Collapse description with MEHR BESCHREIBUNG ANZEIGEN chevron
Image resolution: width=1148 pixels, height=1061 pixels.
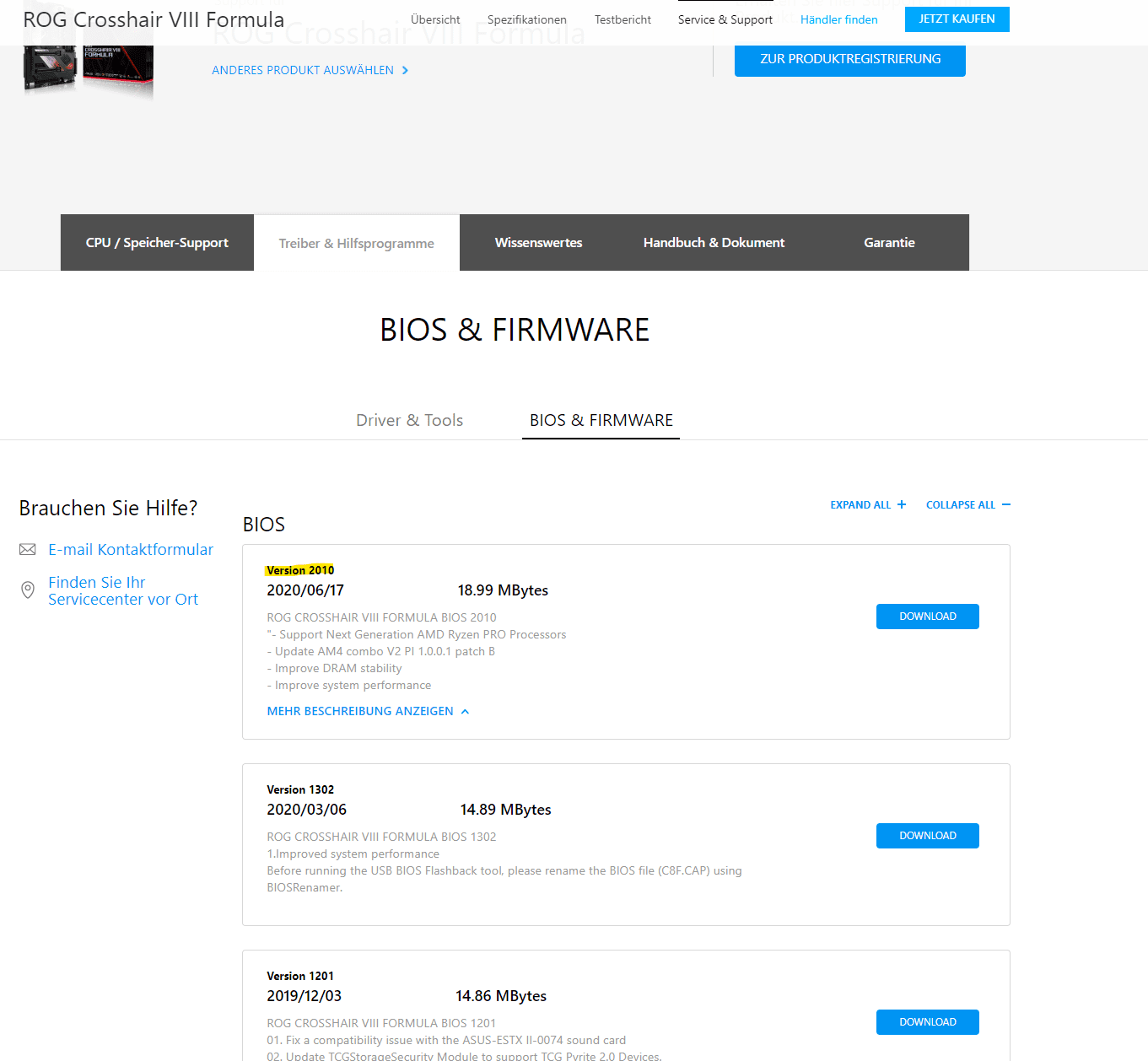pyautogui.click(x=465, y=711)
